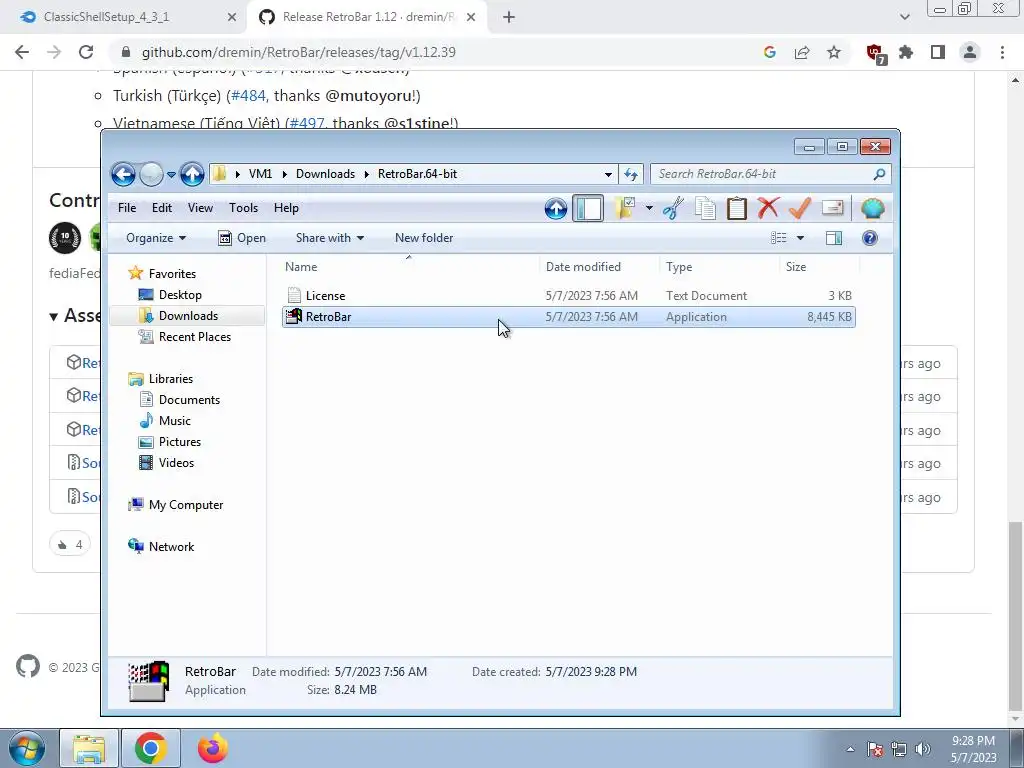Image resolution: width=1024 pixels, height=768 pixels.
Task: Open the View menu
Action: pyautogui.click(x=200, y=208)
